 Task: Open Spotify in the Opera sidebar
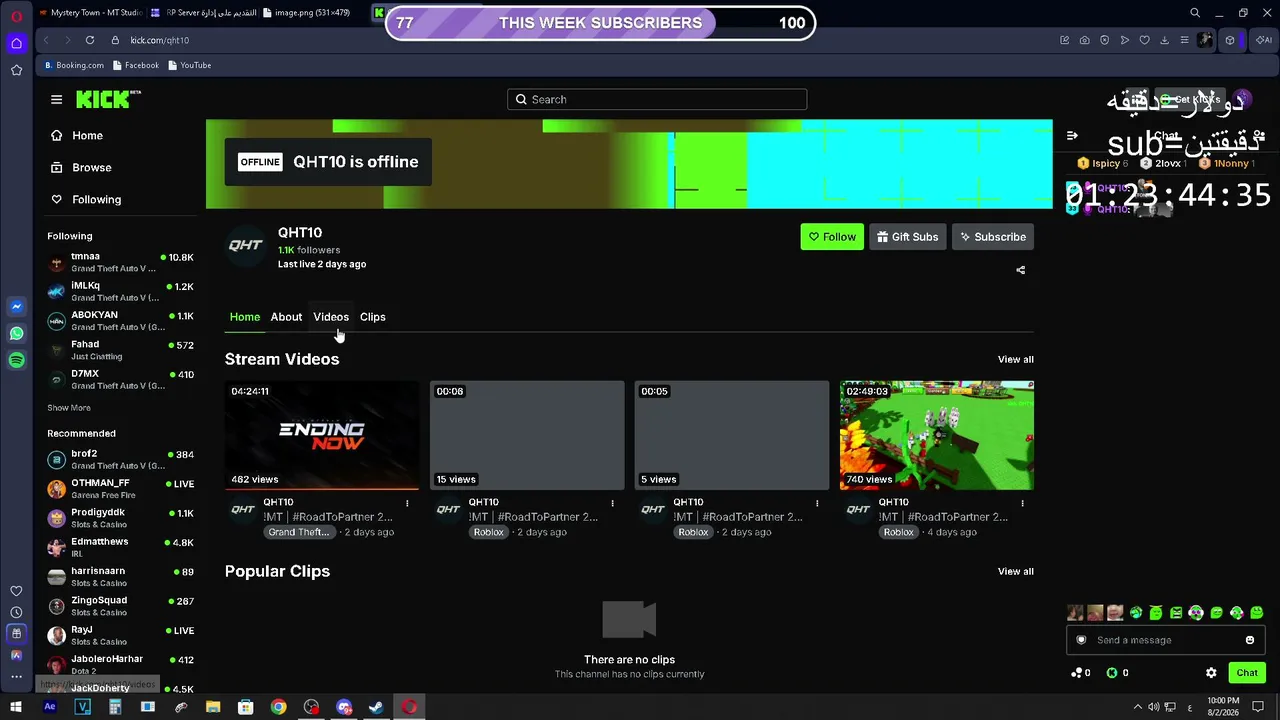(16, 361)
